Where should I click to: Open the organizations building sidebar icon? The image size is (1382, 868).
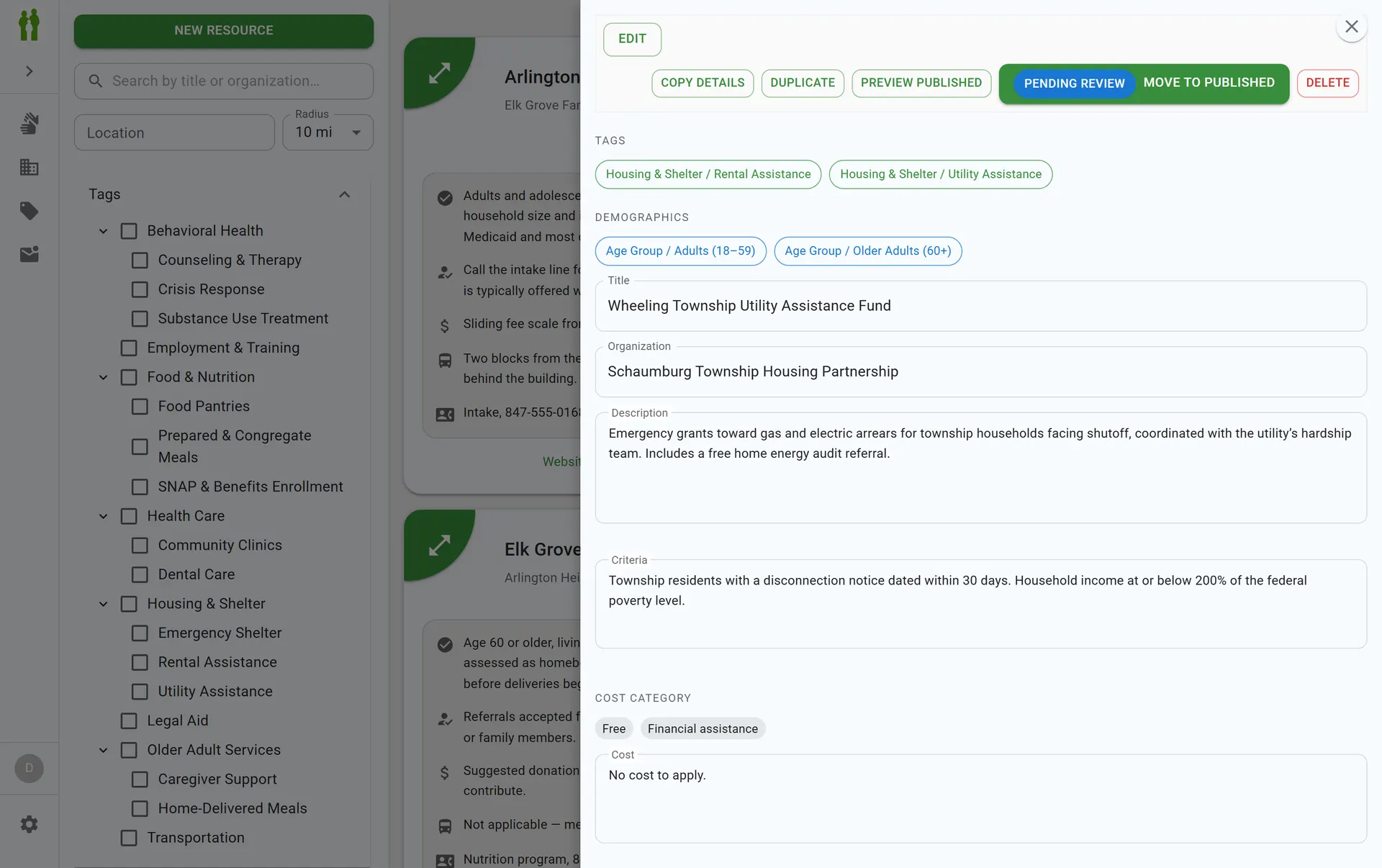(x=29, y=167)
